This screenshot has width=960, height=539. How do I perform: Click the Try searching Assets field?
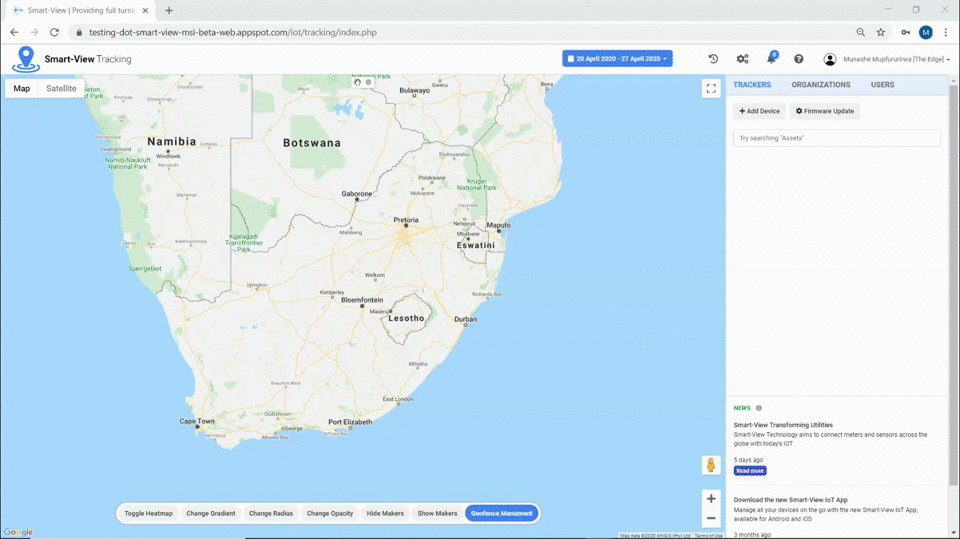(836, 138)
